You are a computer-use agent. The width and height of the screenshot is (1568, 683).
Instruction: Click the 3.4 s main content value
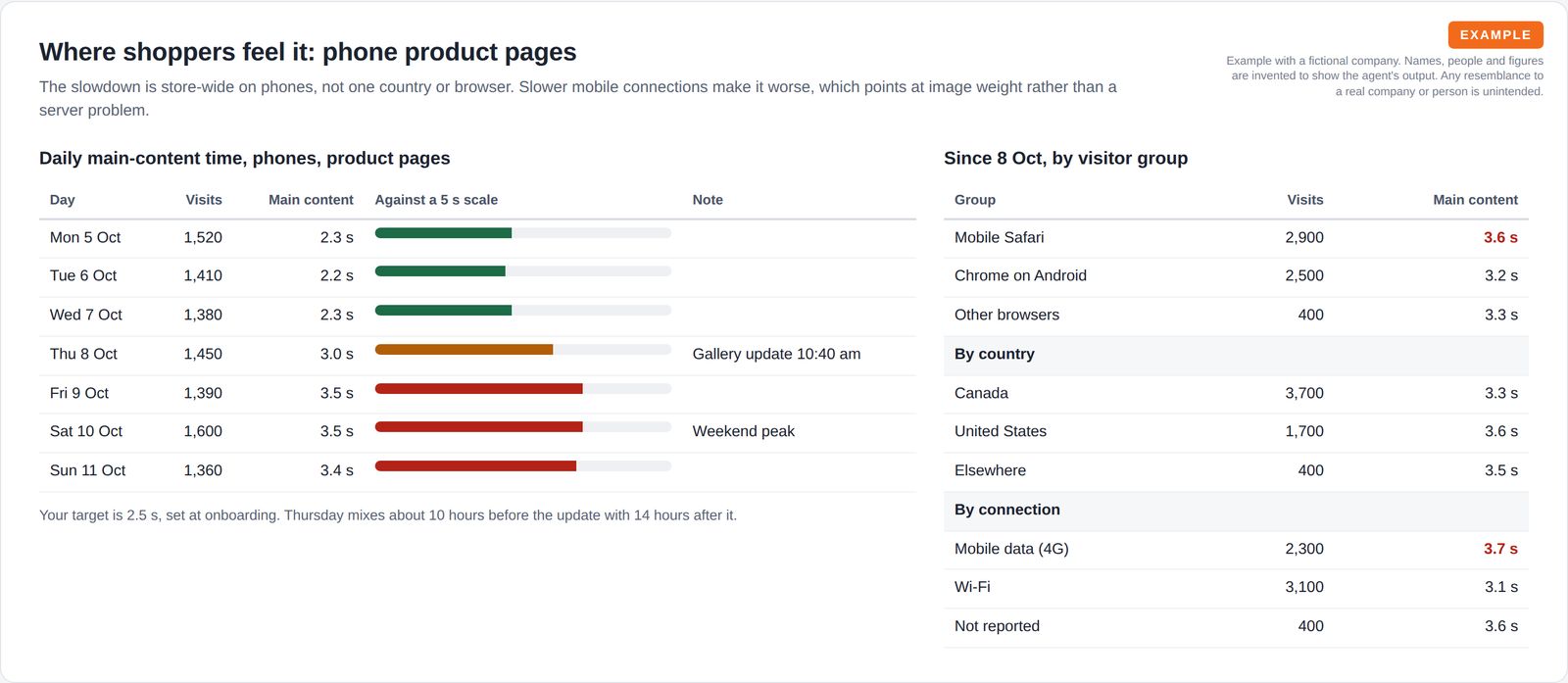337,470
